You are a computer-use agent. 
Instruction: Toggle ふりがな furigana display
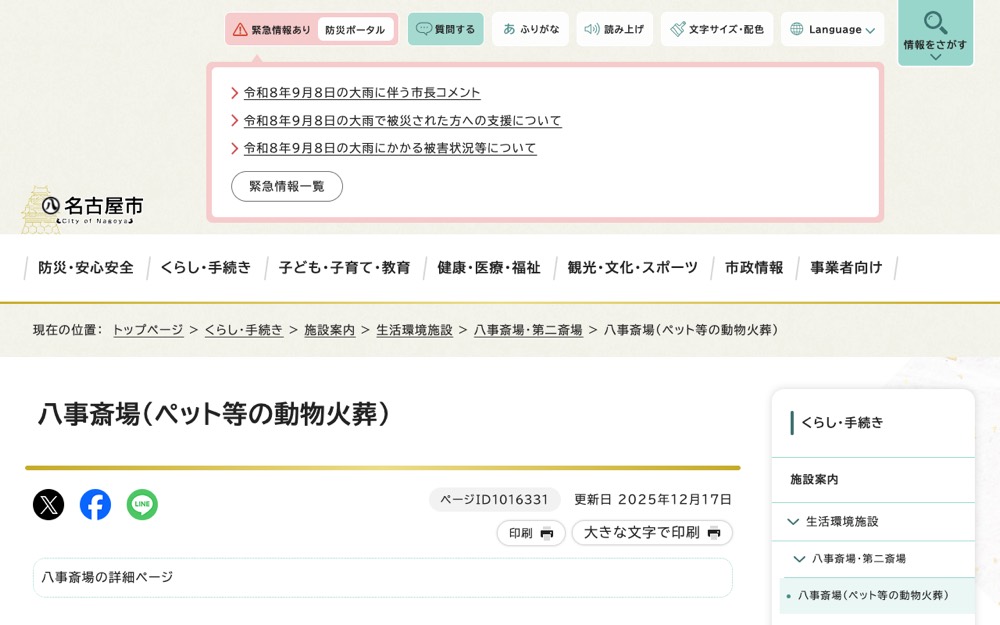531,29
